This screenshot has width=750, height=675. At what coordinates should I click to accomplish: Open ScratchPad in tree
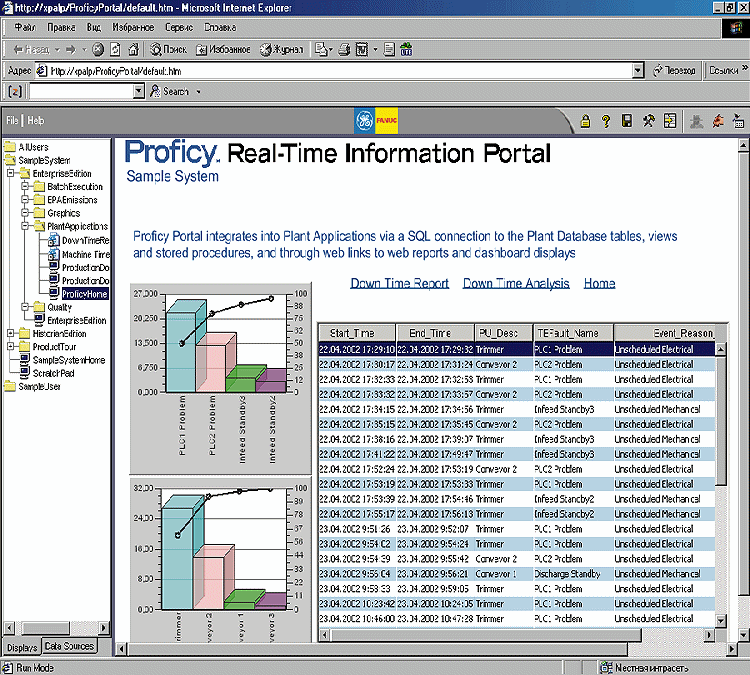click(x=54, y=373)
